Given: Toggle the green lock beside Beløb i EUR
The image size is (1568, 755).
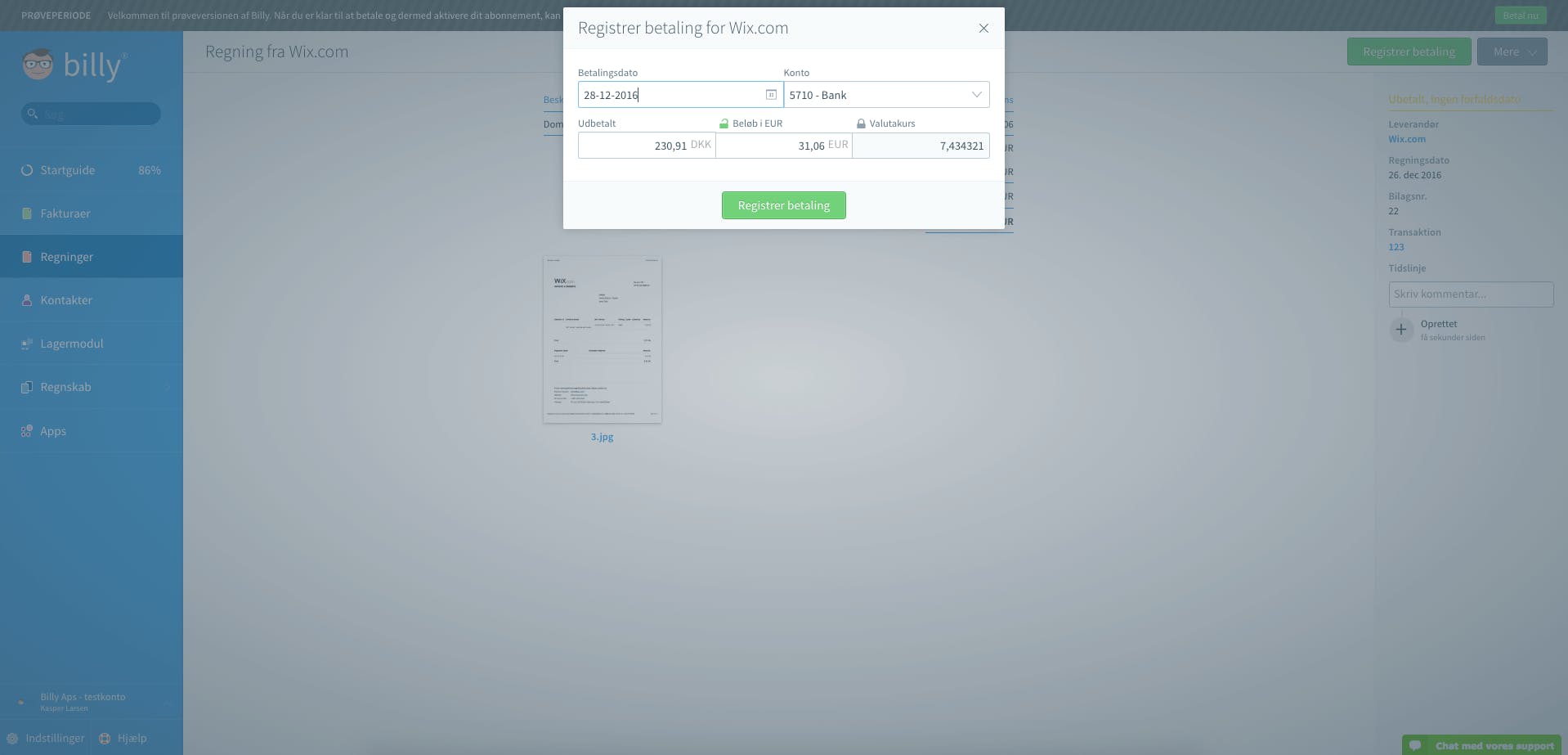Looking at the screenshot, I should [724, 124].
